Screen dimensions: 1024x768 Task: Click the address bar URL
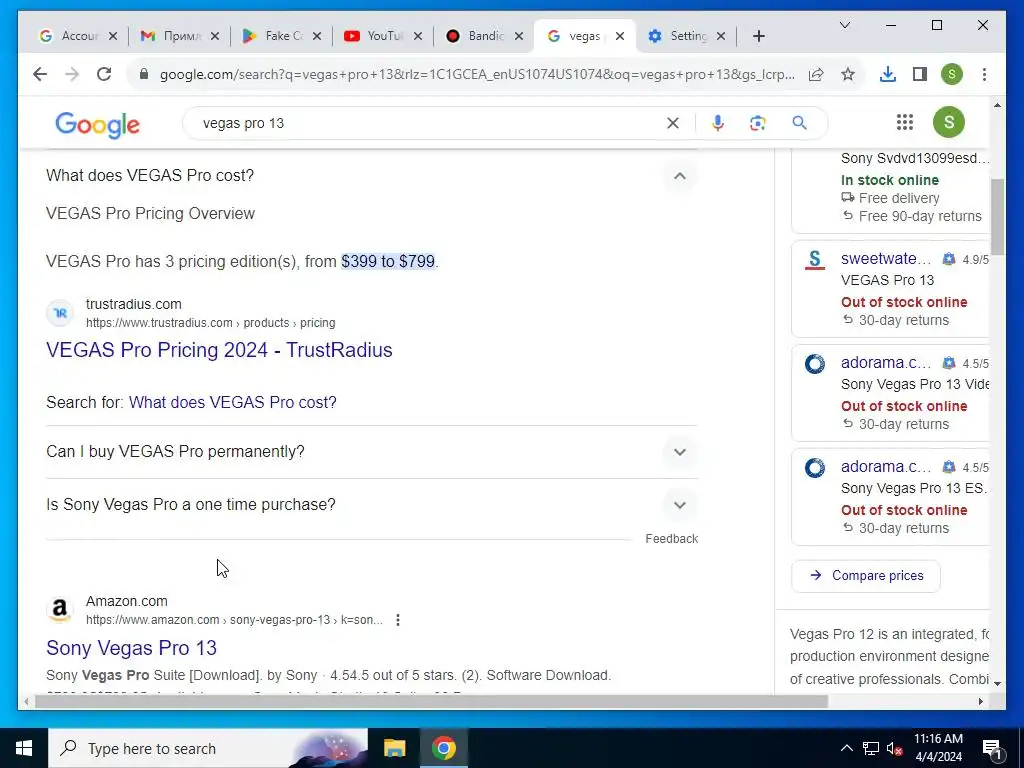[x=477, y=74]
